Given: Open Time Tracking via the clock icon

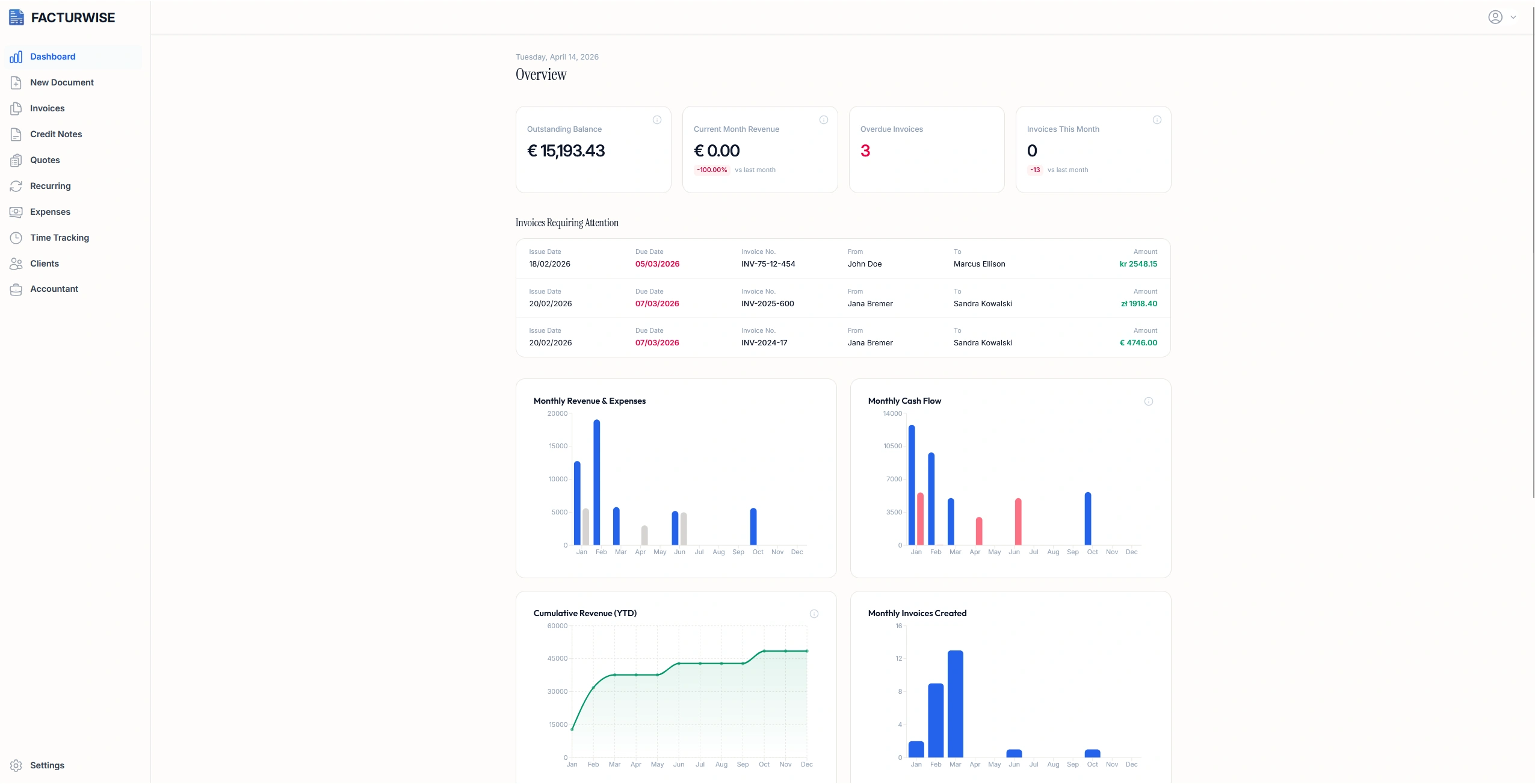Looking at the screenshot, I should [16, 238].
